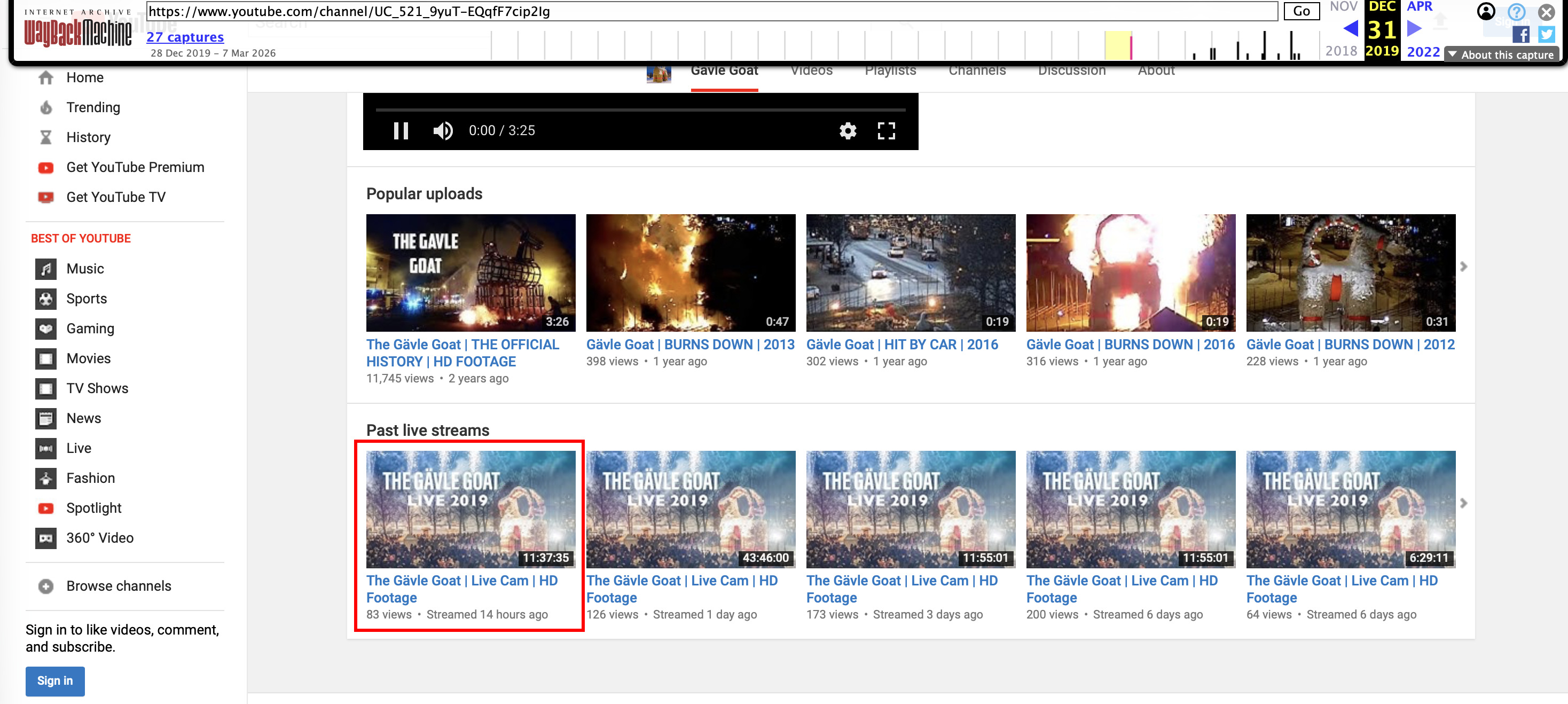
Task: Click the Sign in button
Action: pos(55,681)
